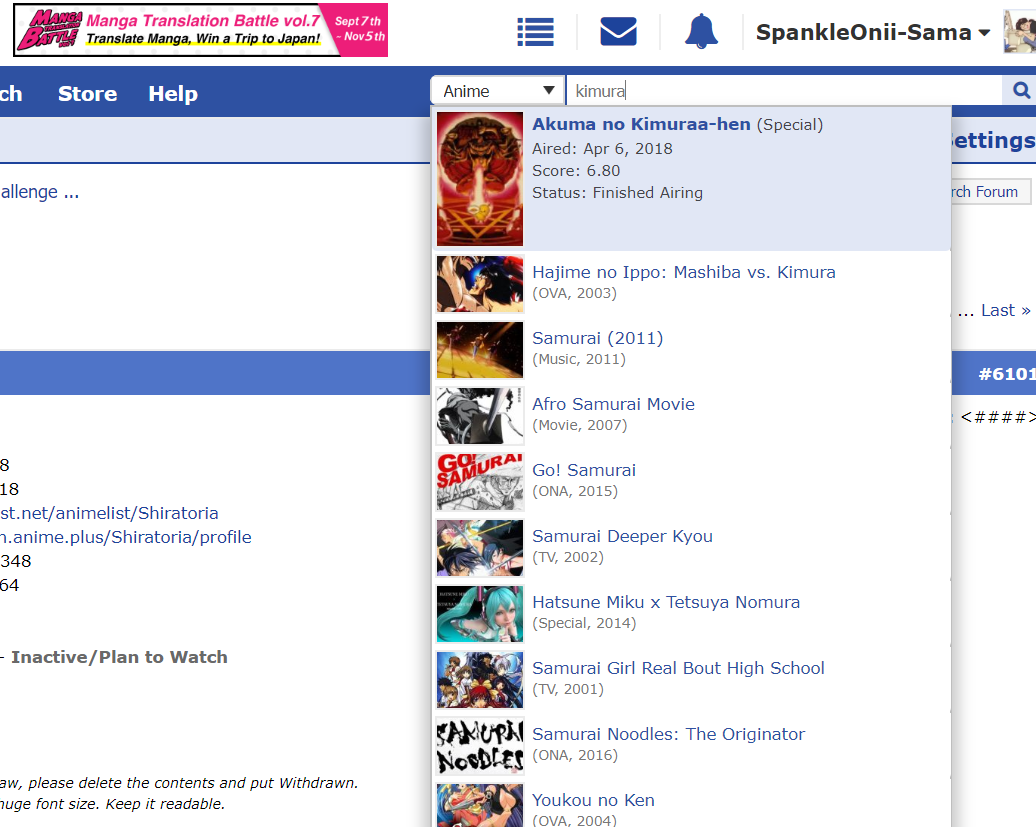Viewport: 1036px width, 827px height.
Task: Click the Akuma no Kimuraa-hen cover thumbnail
Action: tap(480, 178)
